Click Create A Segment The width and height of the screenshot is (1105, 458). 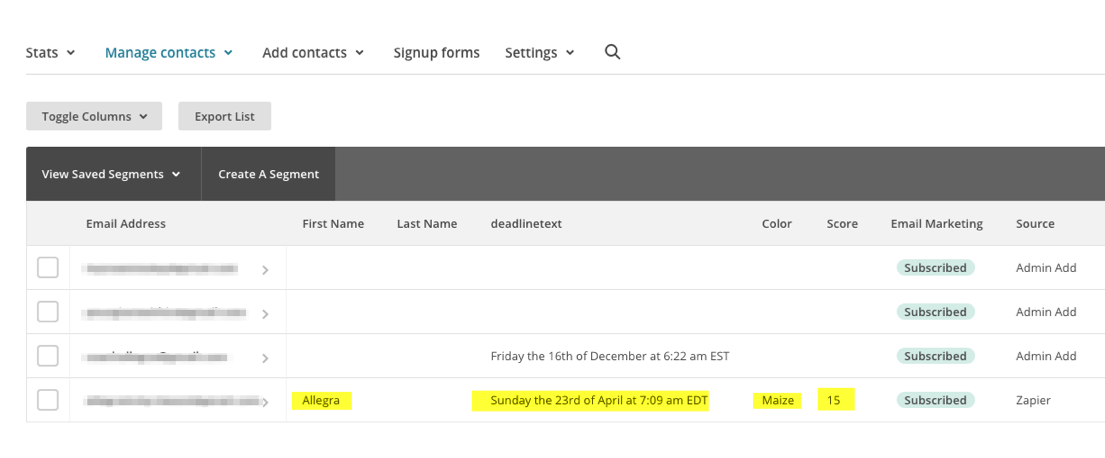tap(268, 174)
